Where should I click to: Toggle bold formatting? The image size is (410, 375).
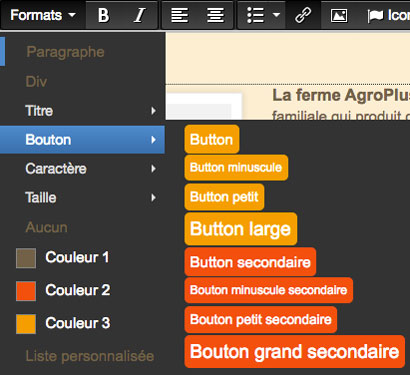tap(104, 15)
